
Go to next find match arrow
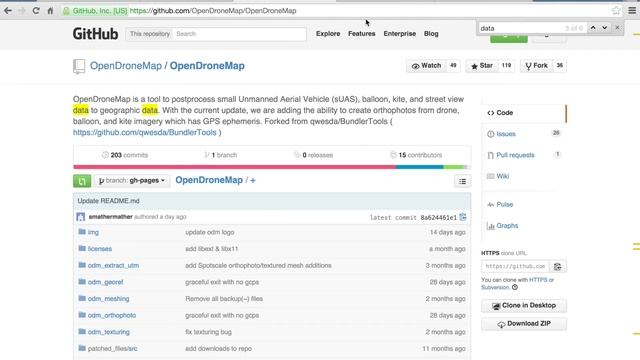tap(604, 28)
